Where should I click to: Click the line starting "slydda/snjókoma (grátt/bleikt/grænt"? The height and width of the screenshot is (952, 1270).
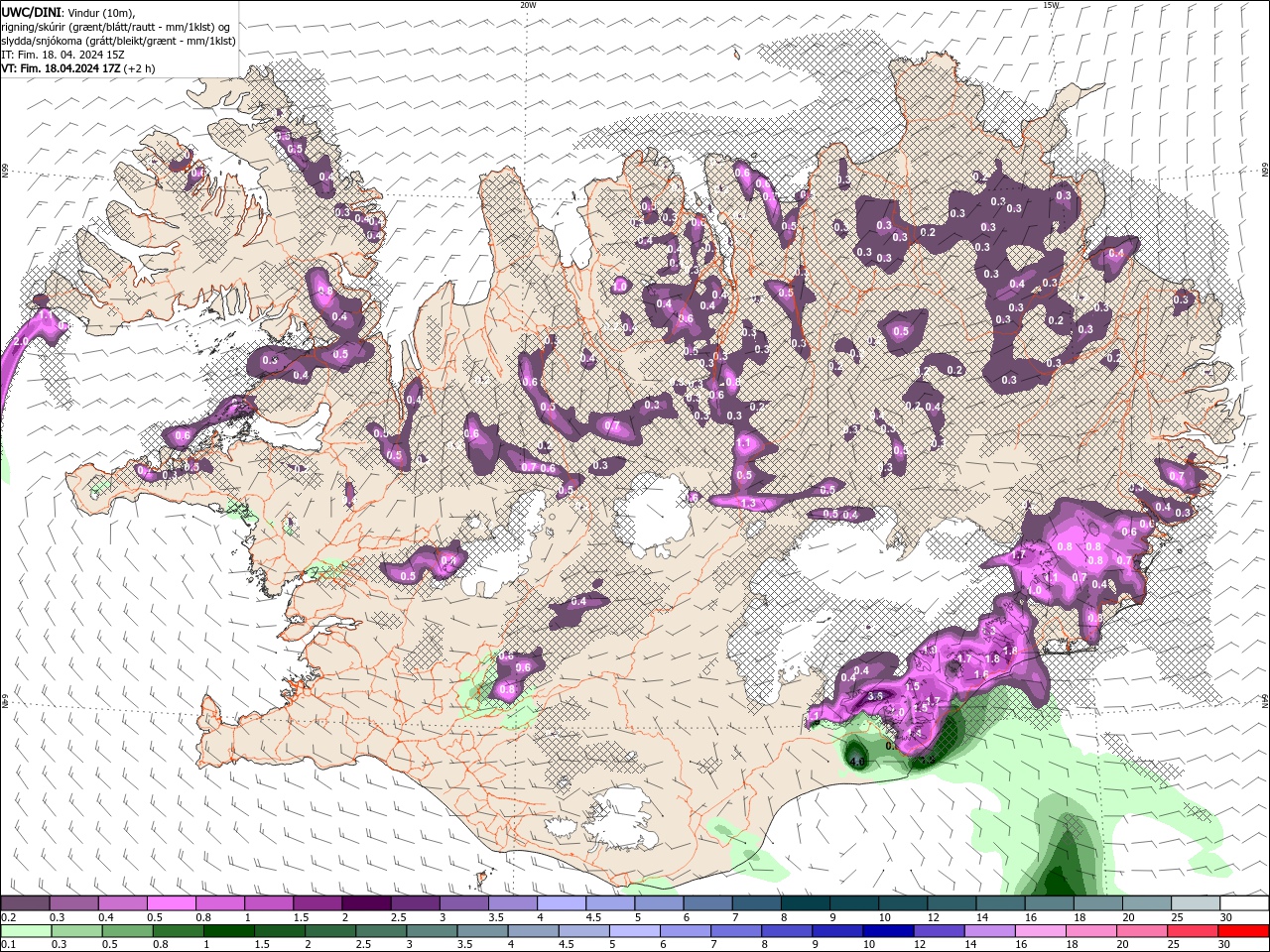click(x=118, y=41)
